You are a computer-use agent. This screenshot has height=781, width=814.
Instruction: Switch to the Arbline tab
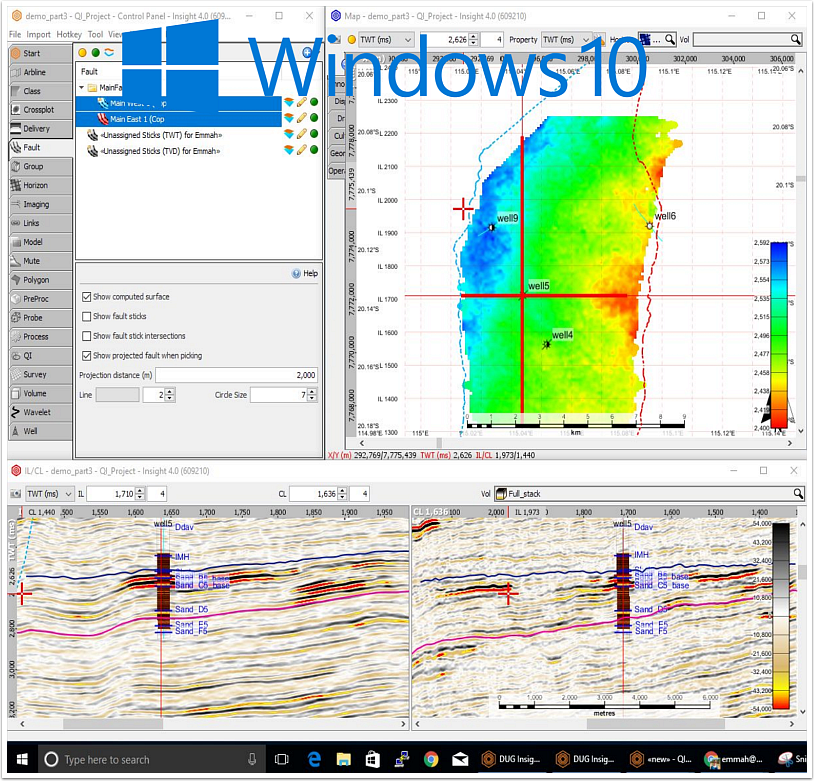click(40, 72)
